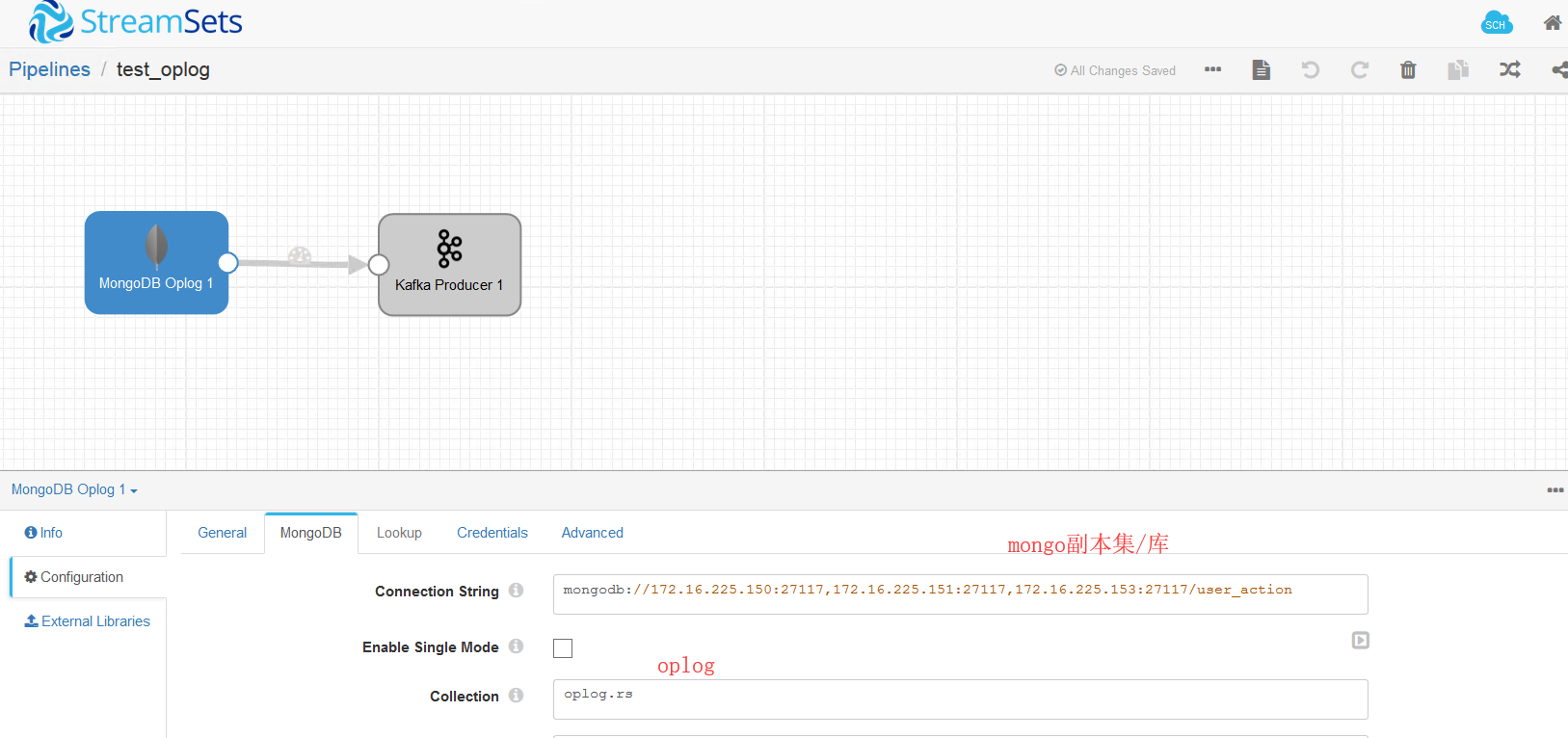Edit the Collection field containing oplog.rs
The width and height of the screenshot is (1568, 738).
pyautogui.click(x=961, y=699)
